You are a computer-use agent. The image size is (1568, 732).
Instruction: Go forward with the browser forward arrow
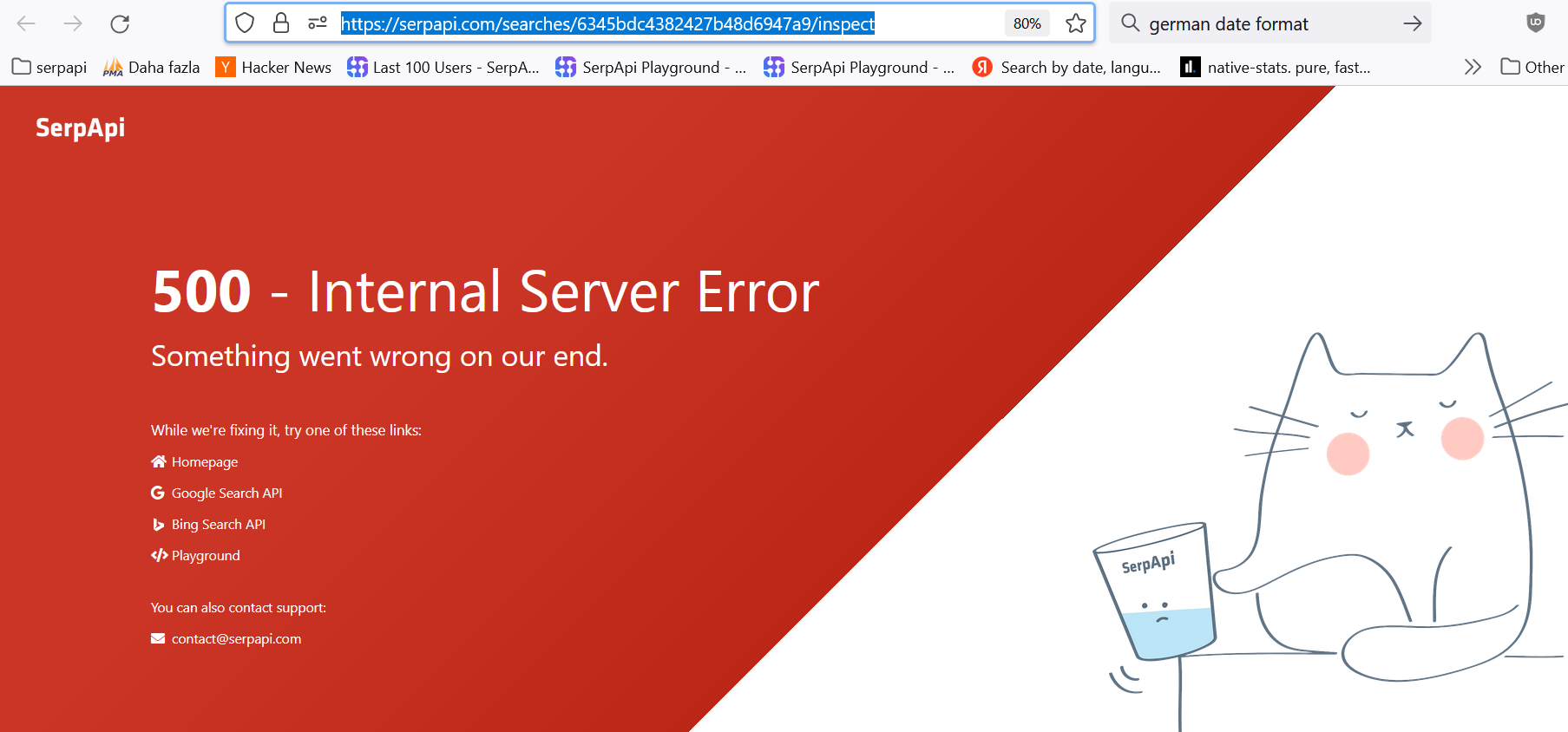73,23
